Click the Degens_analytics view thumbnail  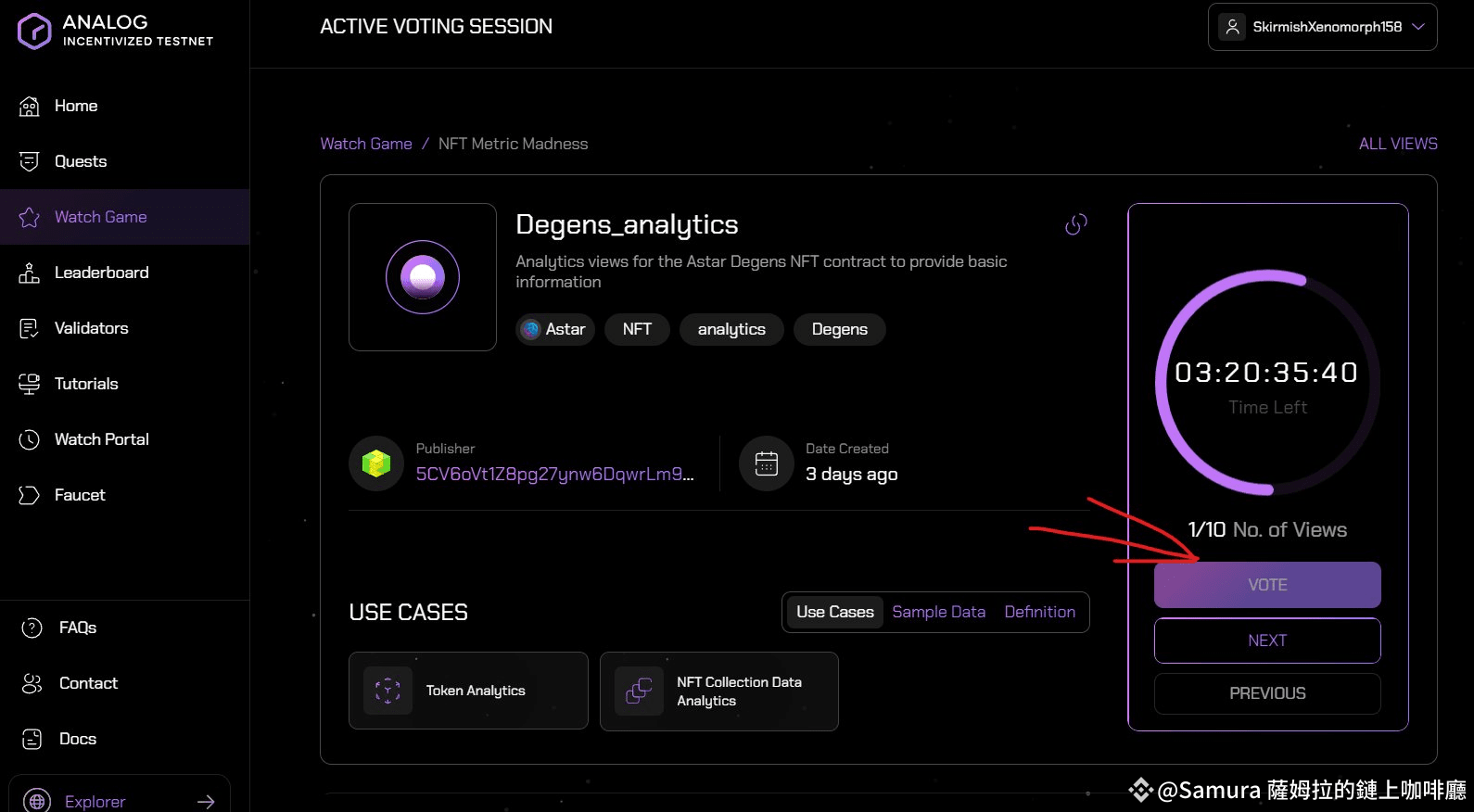coord(423,277)
